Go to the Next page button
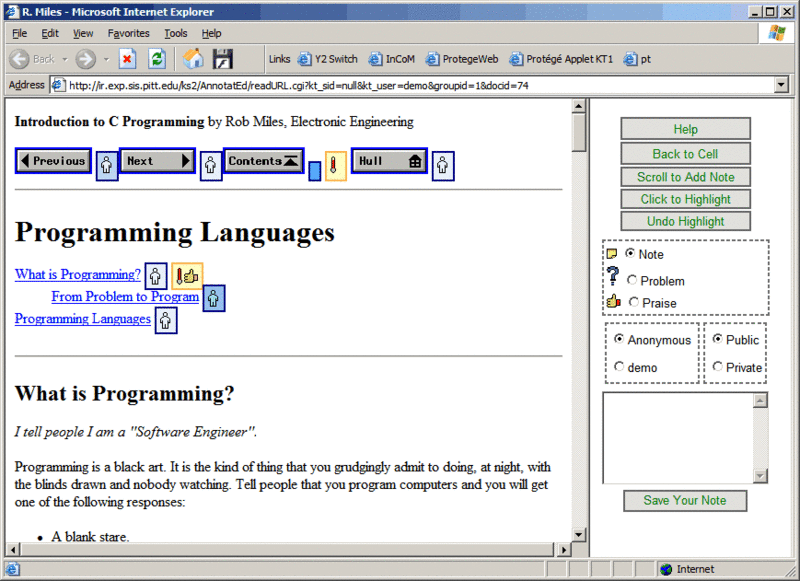The height and width of the screenshot is (581, 800). 158,161
